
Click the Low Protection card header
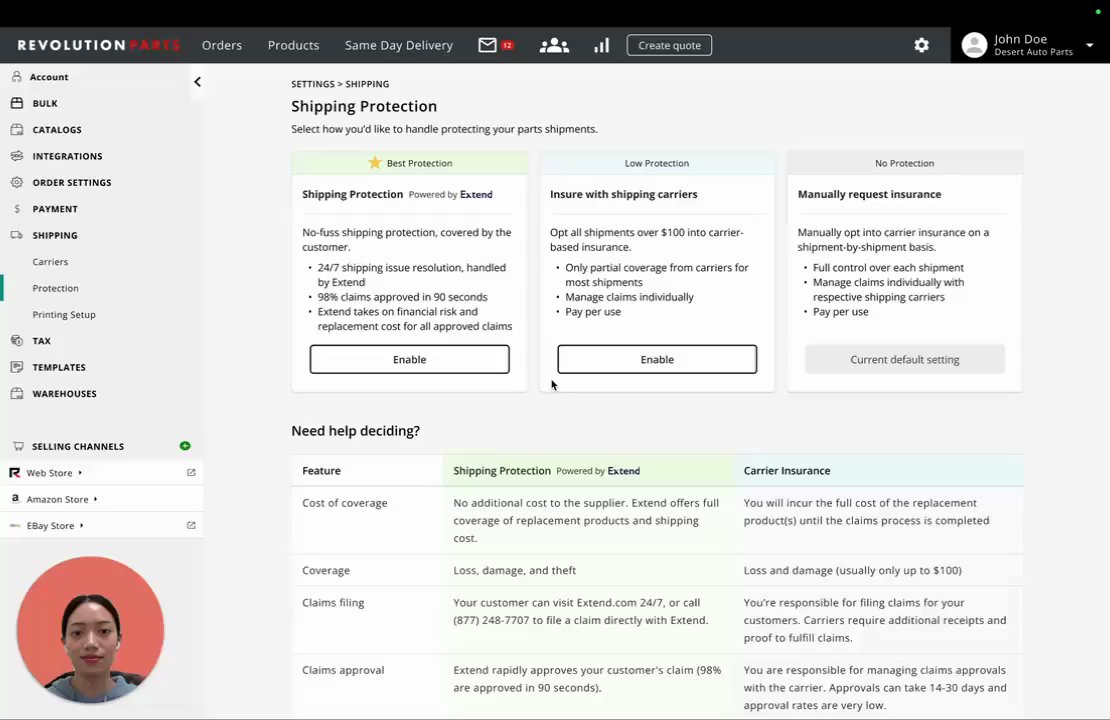[657, 163]
